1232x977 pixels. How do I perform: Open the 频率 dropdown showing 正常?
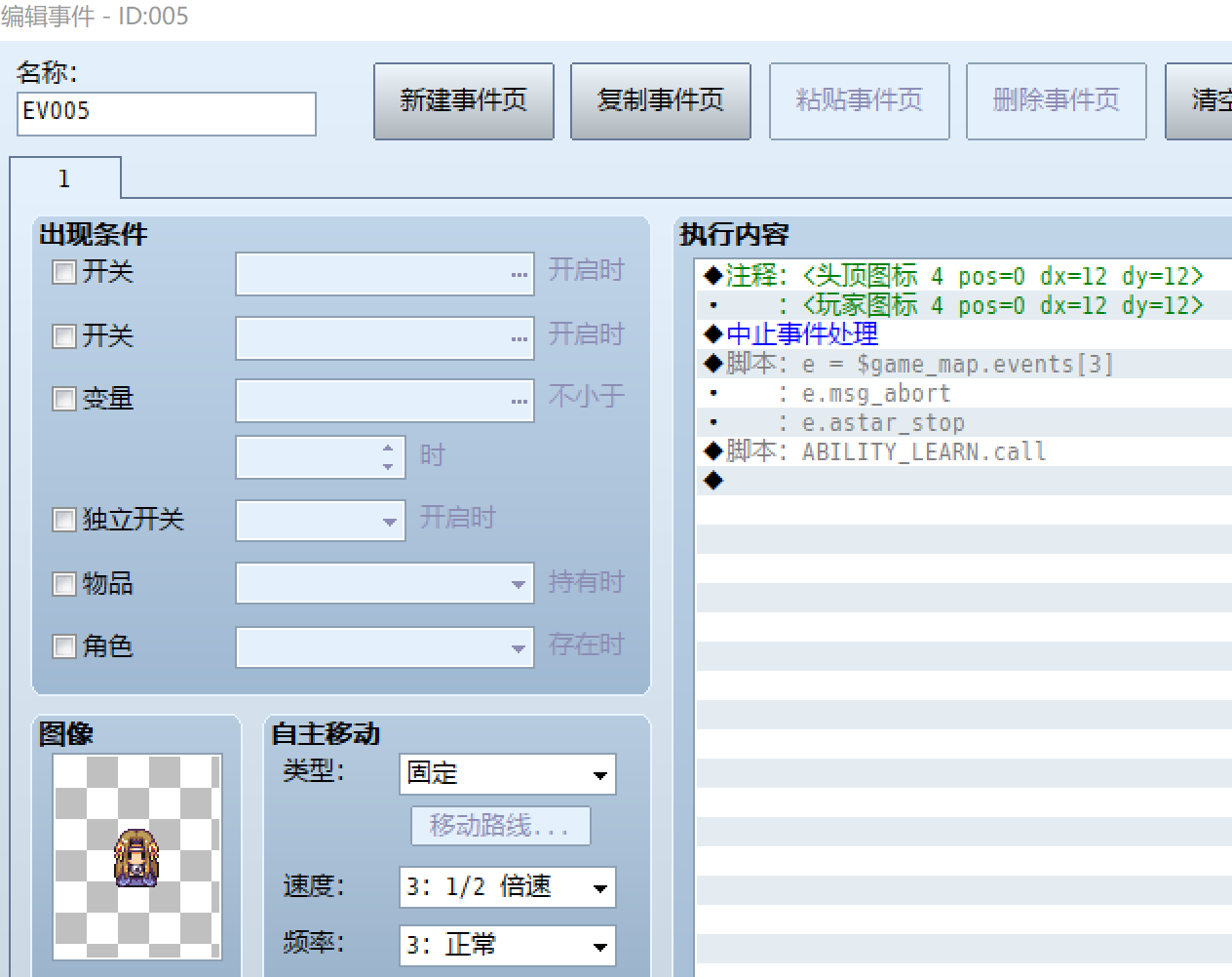508,946
